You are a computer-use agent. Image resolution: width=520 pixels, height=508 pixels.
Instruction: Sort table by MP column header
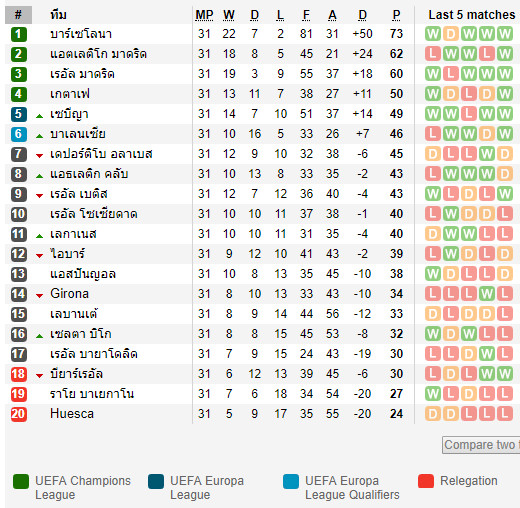(x=204, y=15)
